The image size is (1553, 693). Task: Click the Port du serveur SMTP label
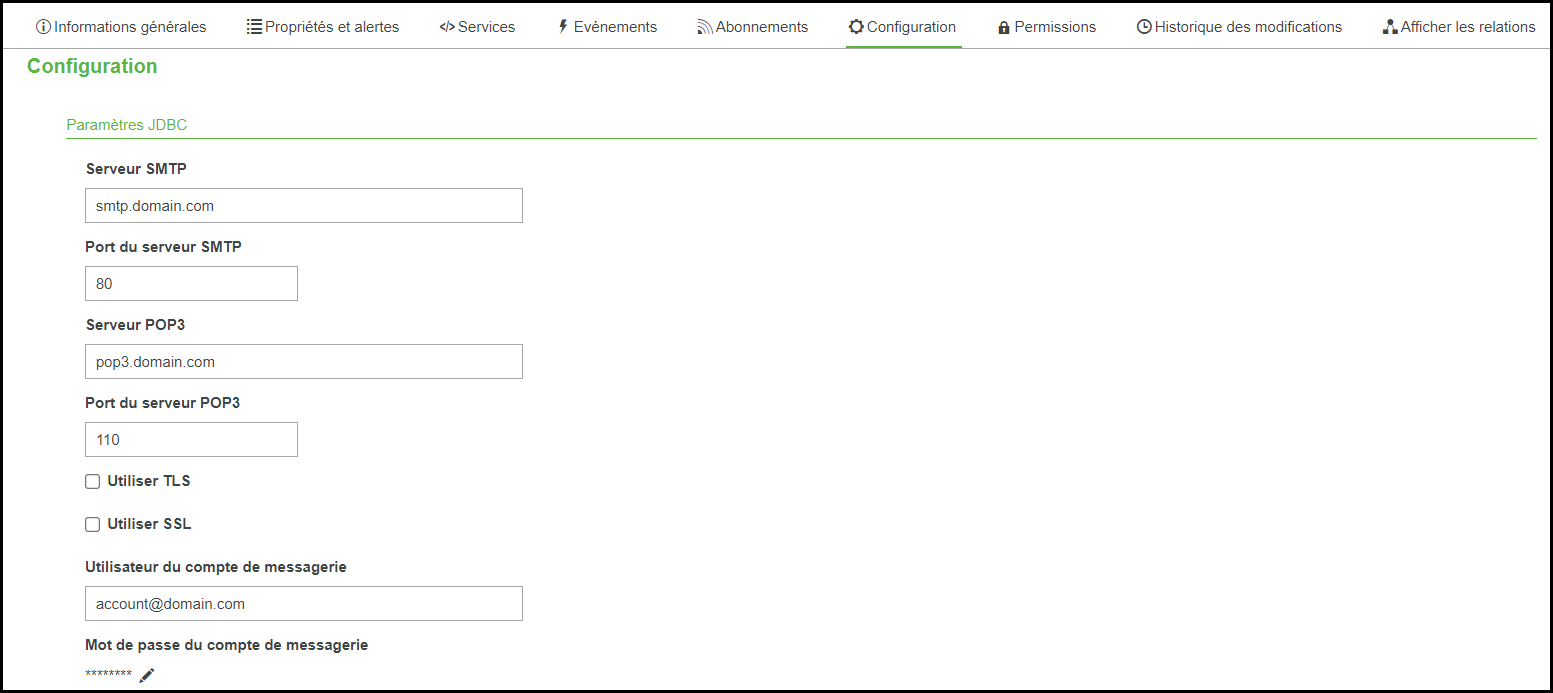pos(164,247)
